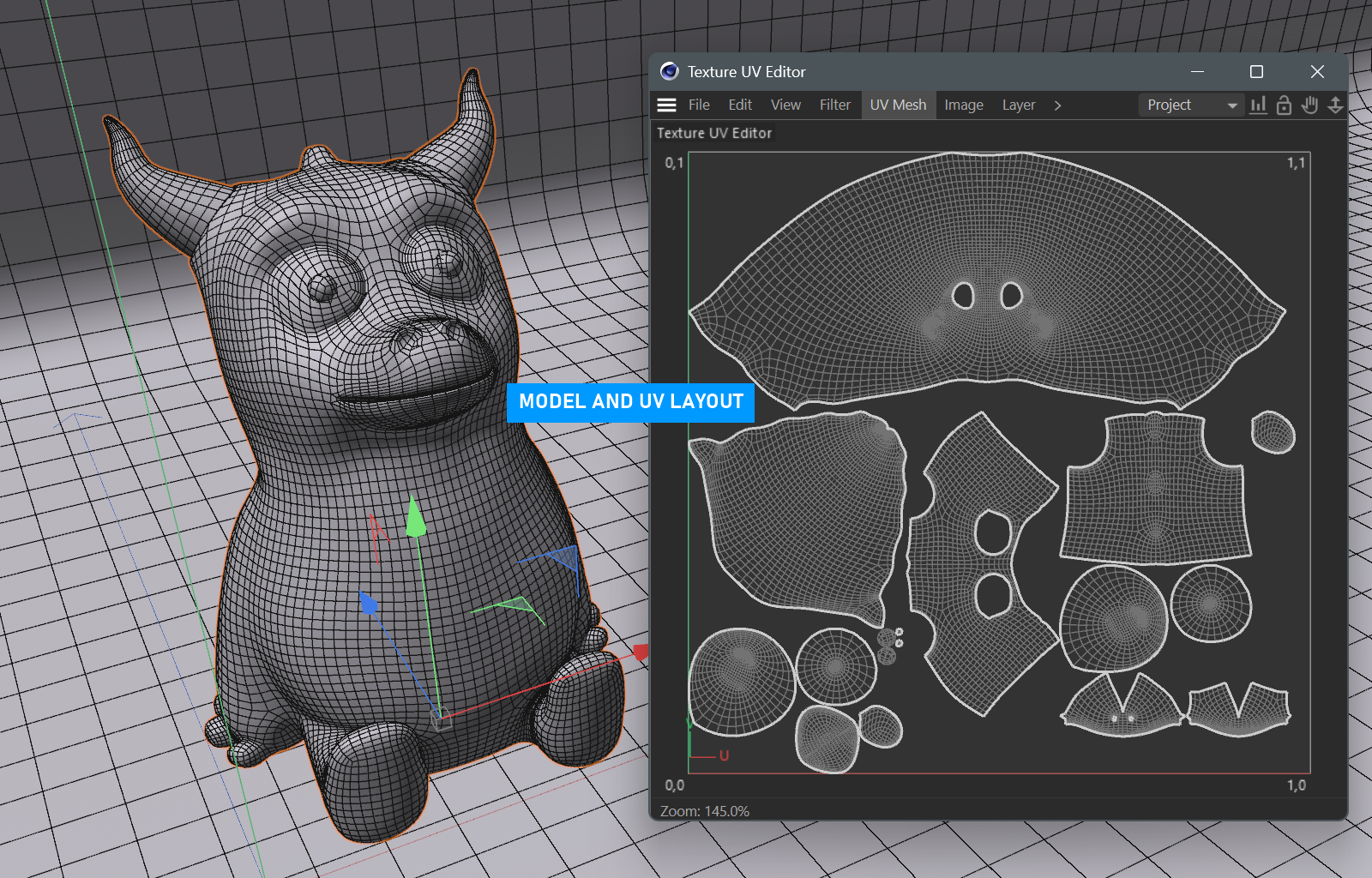
Task: Expand the hidden menu items chevron
Action: [x=1058, y=105]
